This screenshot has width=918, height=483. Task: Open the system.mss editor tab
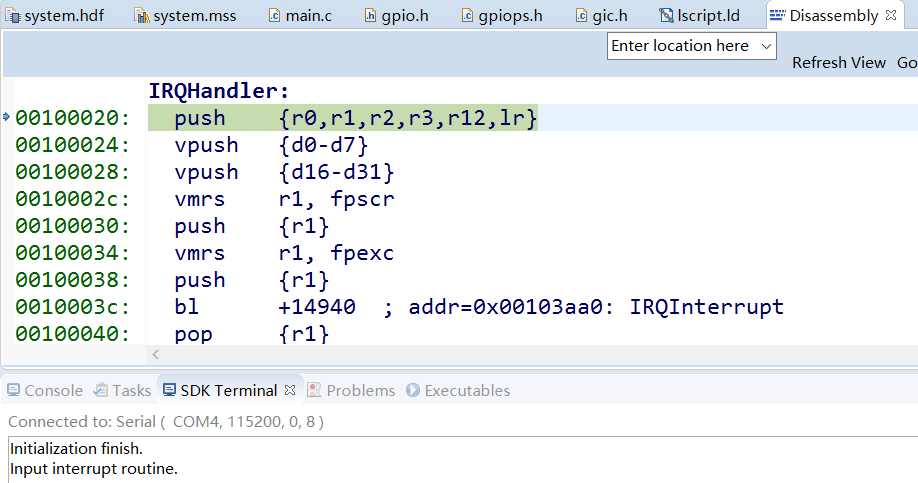click(185, 16)
